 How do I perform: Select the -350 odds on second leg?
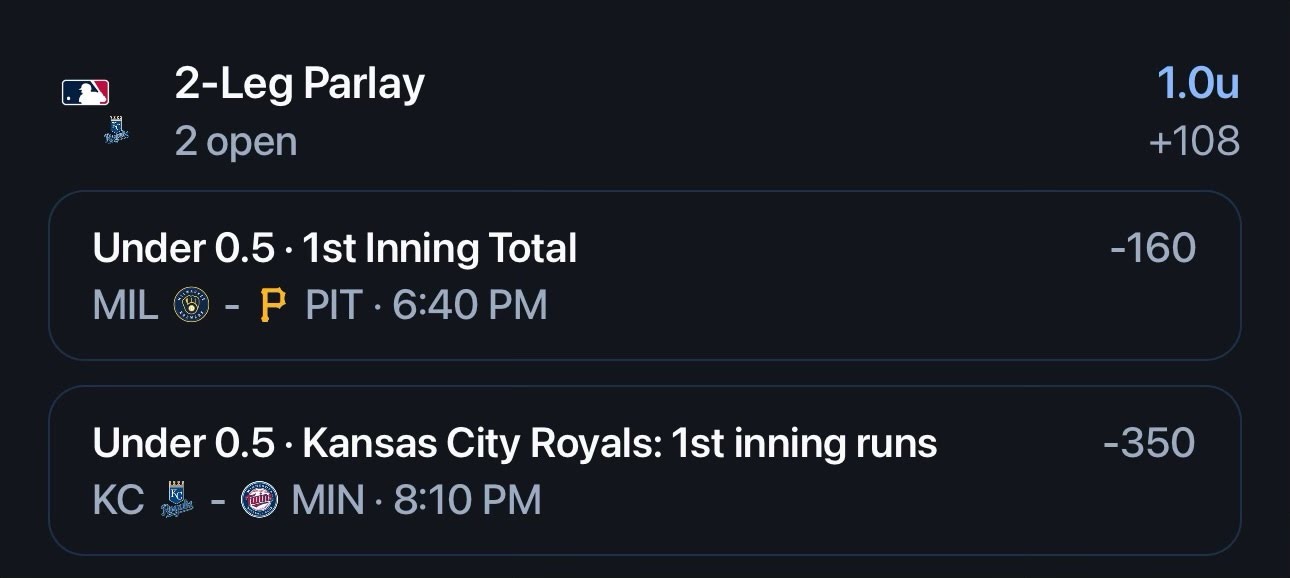pos(1149,442)
